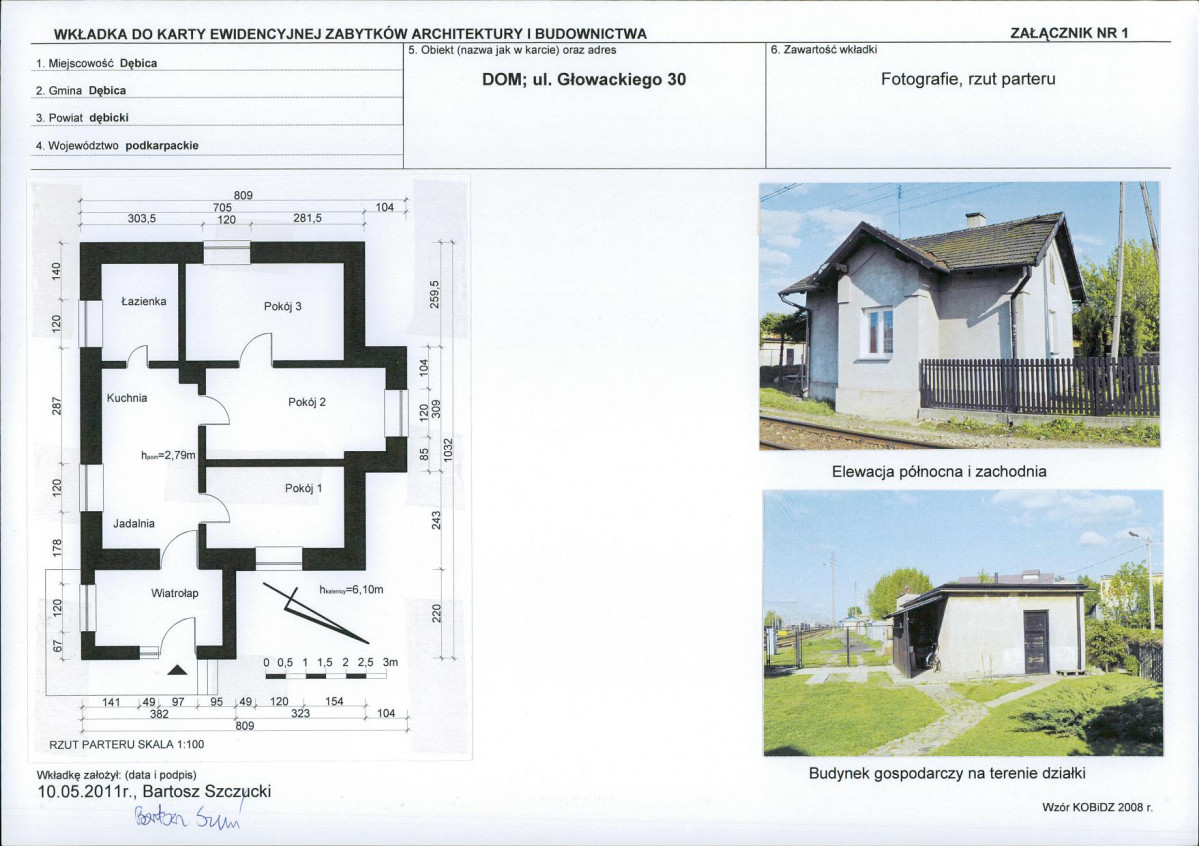
Task: Click the title DOM; ul. Głowackiego 30
Action: [x=584, y=80]
